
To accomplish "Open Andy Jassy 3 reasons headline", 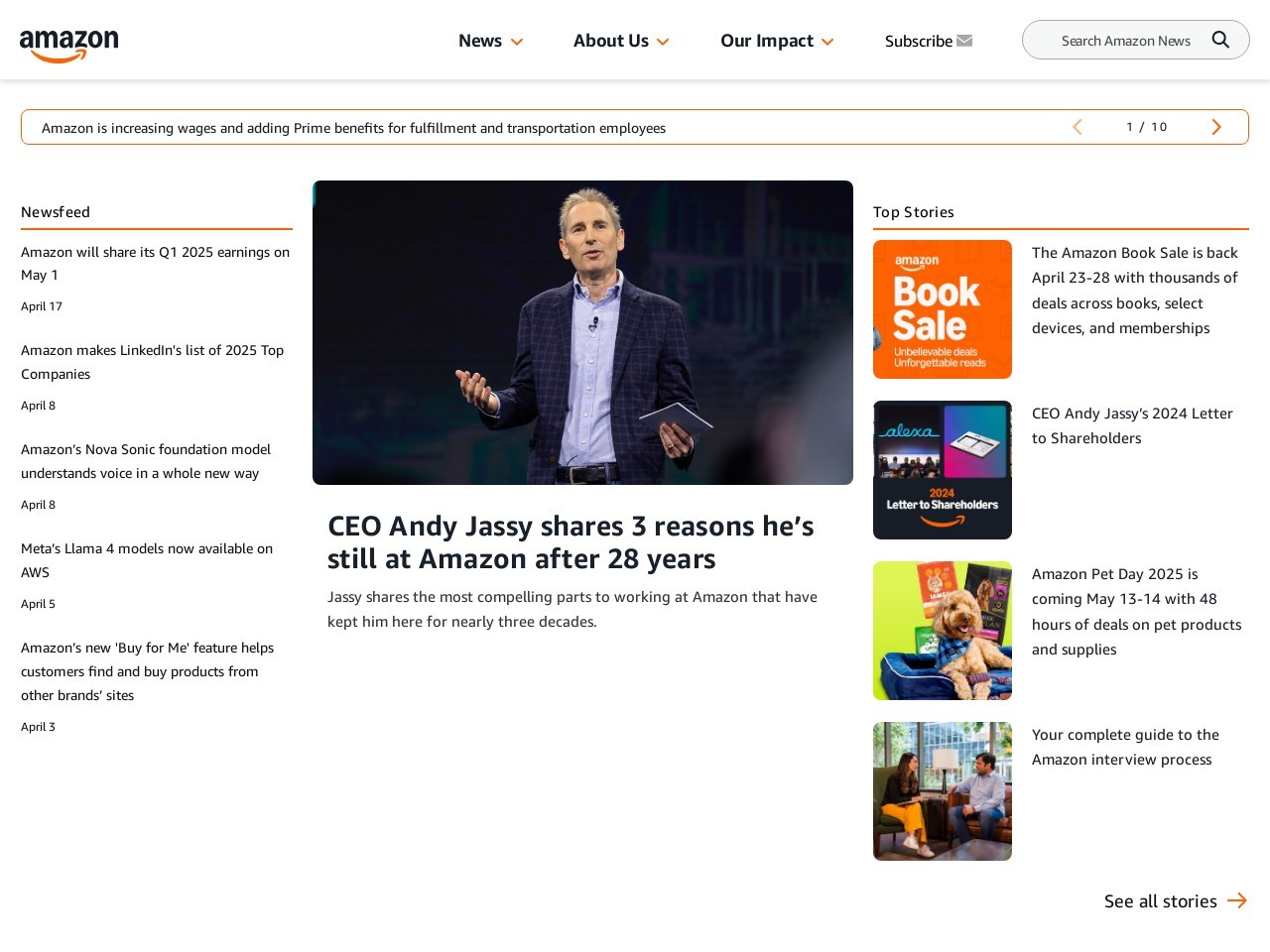I will tap(571, 542).
